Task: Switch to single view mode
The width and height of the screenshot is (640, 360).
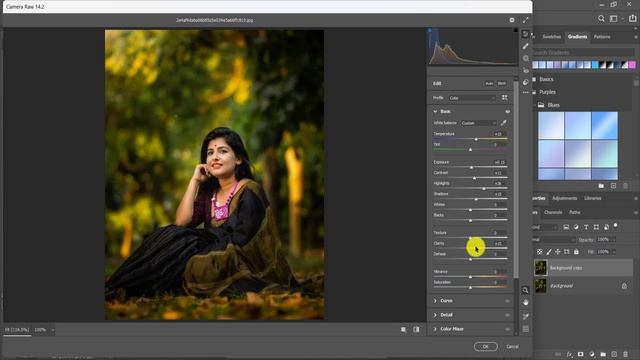Action: [403, 329]
